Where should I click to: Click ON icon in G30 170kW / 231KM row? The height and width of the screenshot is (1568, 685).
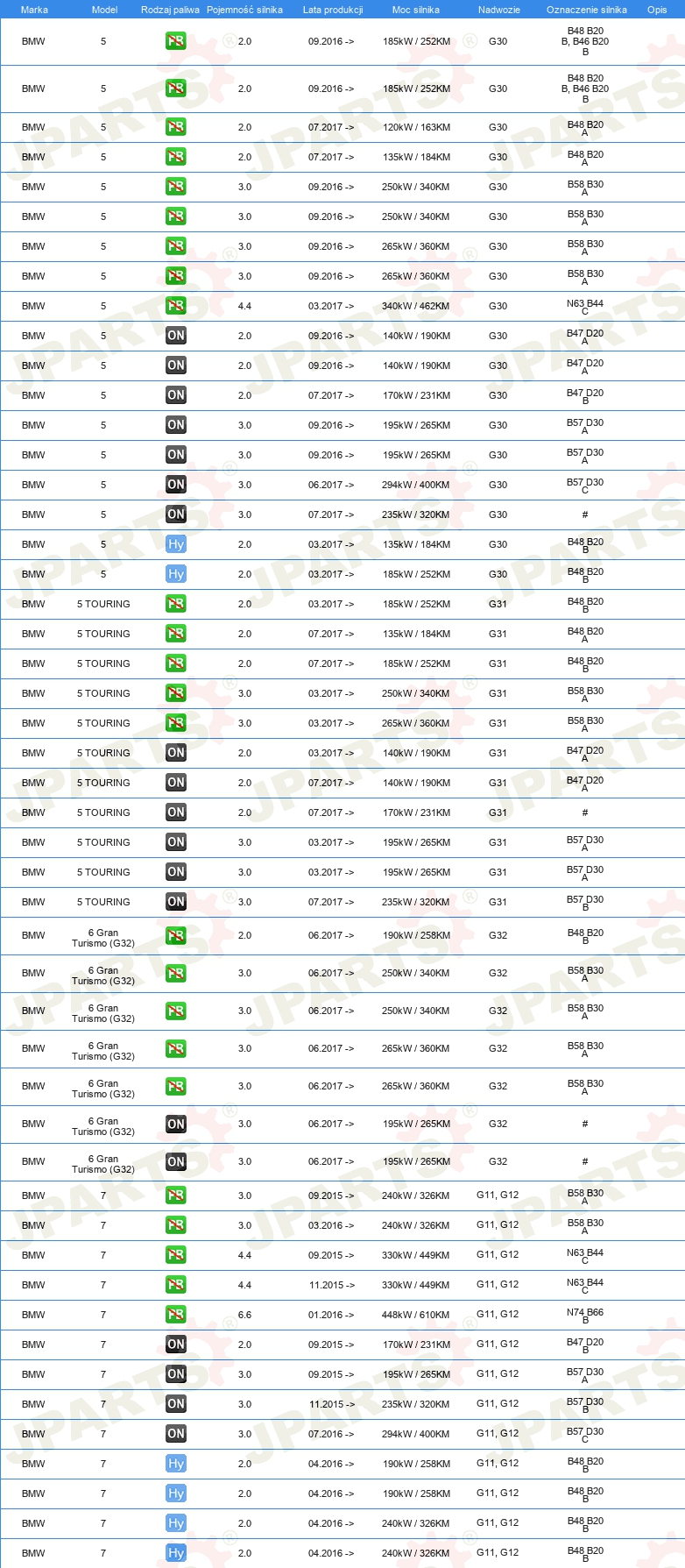click(x=176, y=395)
